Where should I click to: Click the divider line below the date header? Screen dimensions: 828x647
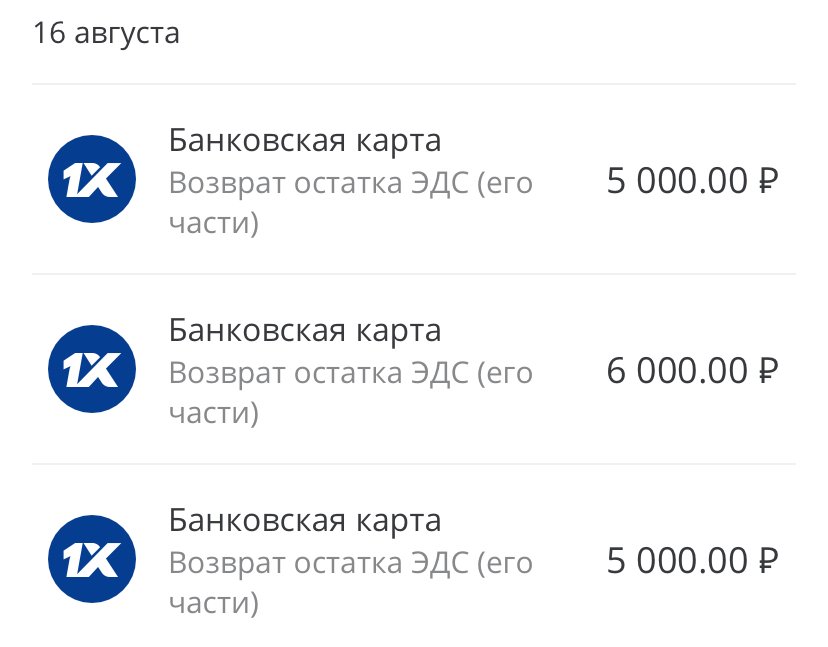coord(414,84)
